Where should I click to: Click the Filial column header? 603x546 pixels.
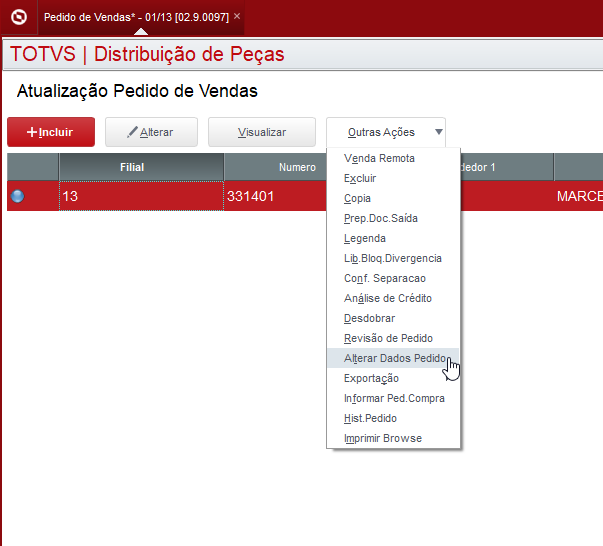click(141, 167)
